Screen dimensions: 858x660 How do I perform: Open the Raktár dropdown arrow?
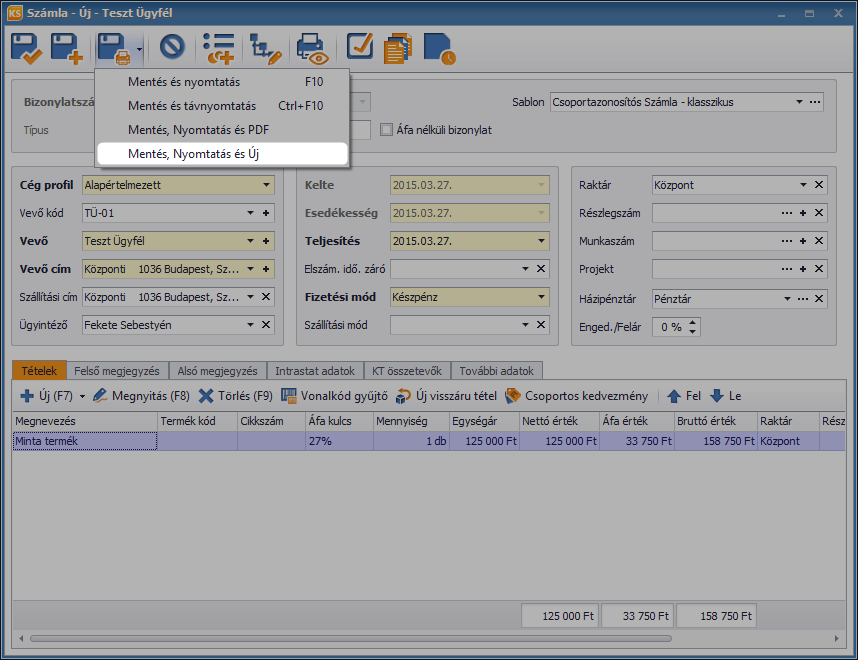click(x=803, y=185)
